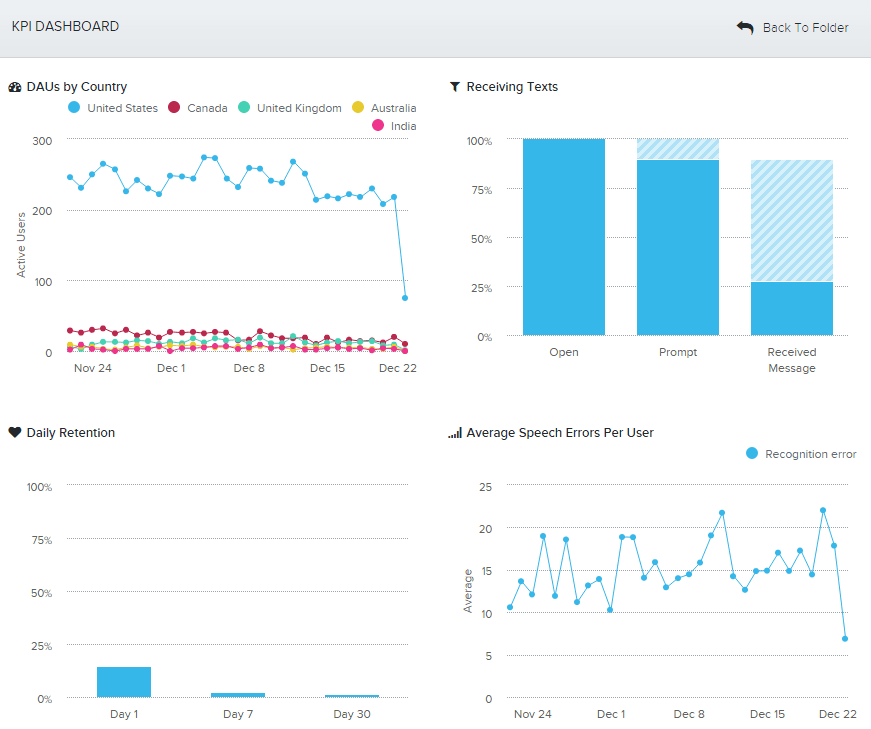Click the heart icon next to Daily Retention

[x=14, y=433]
